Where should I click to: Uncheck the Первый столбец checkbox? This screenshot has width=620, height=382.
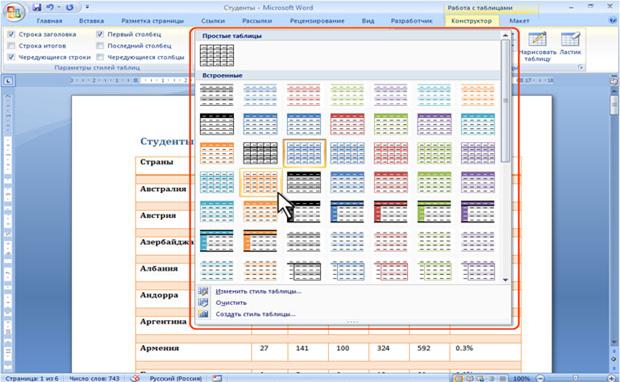tap(100, 34)
